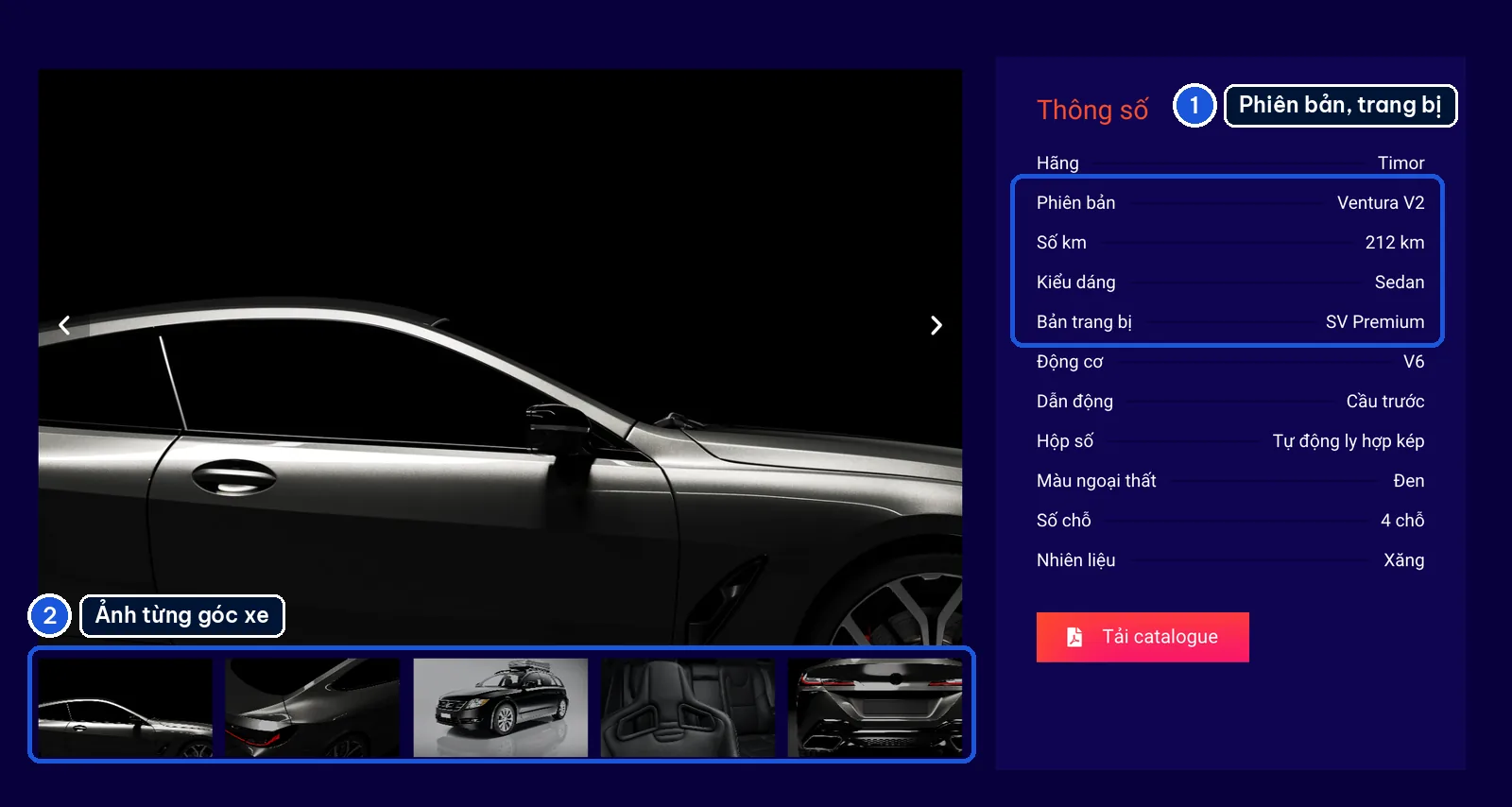The width and height of the screenshot is (1512, 807).
Task: Click the Hãng label
Action: click(1057, 163)
